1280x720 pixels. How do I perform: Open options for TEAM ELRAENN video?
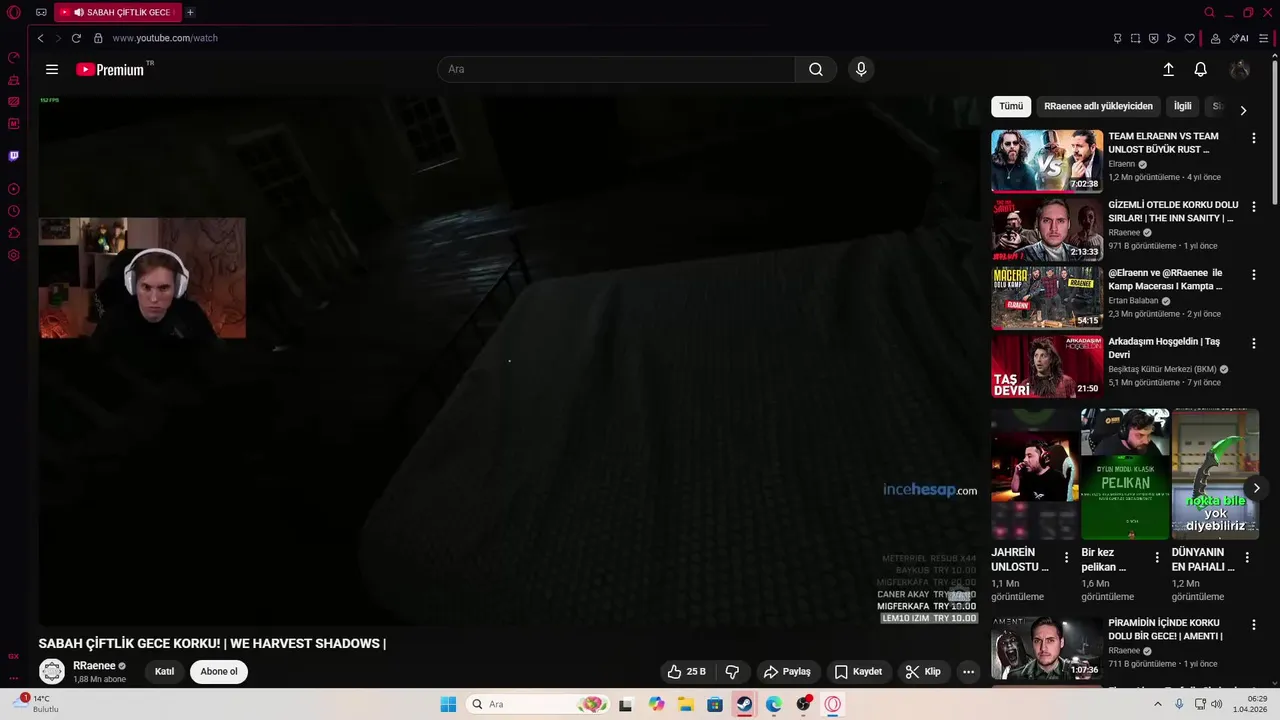coord(1254,138)
